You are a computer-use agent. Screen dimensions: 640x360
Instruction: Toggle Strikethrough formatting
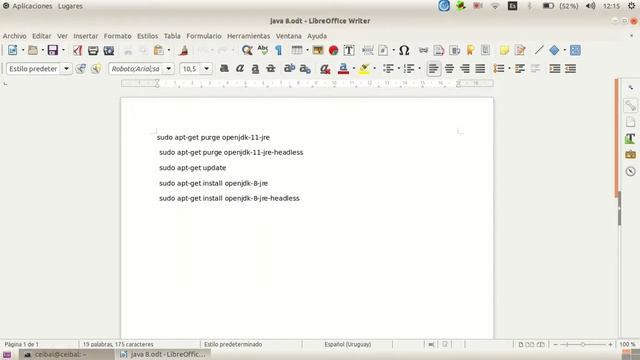point(271,69)
